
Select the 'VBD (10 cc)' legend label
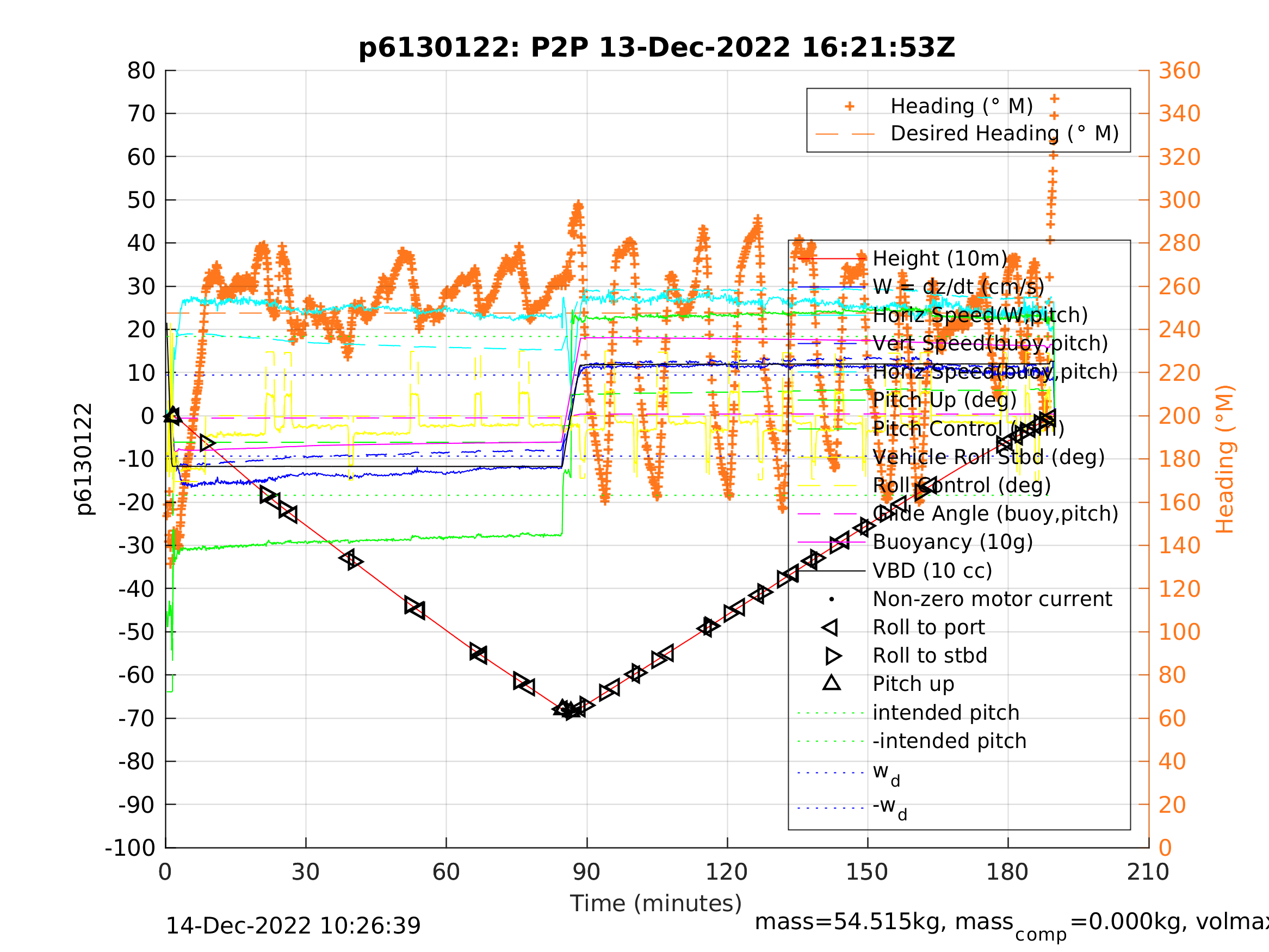[932, 571]
